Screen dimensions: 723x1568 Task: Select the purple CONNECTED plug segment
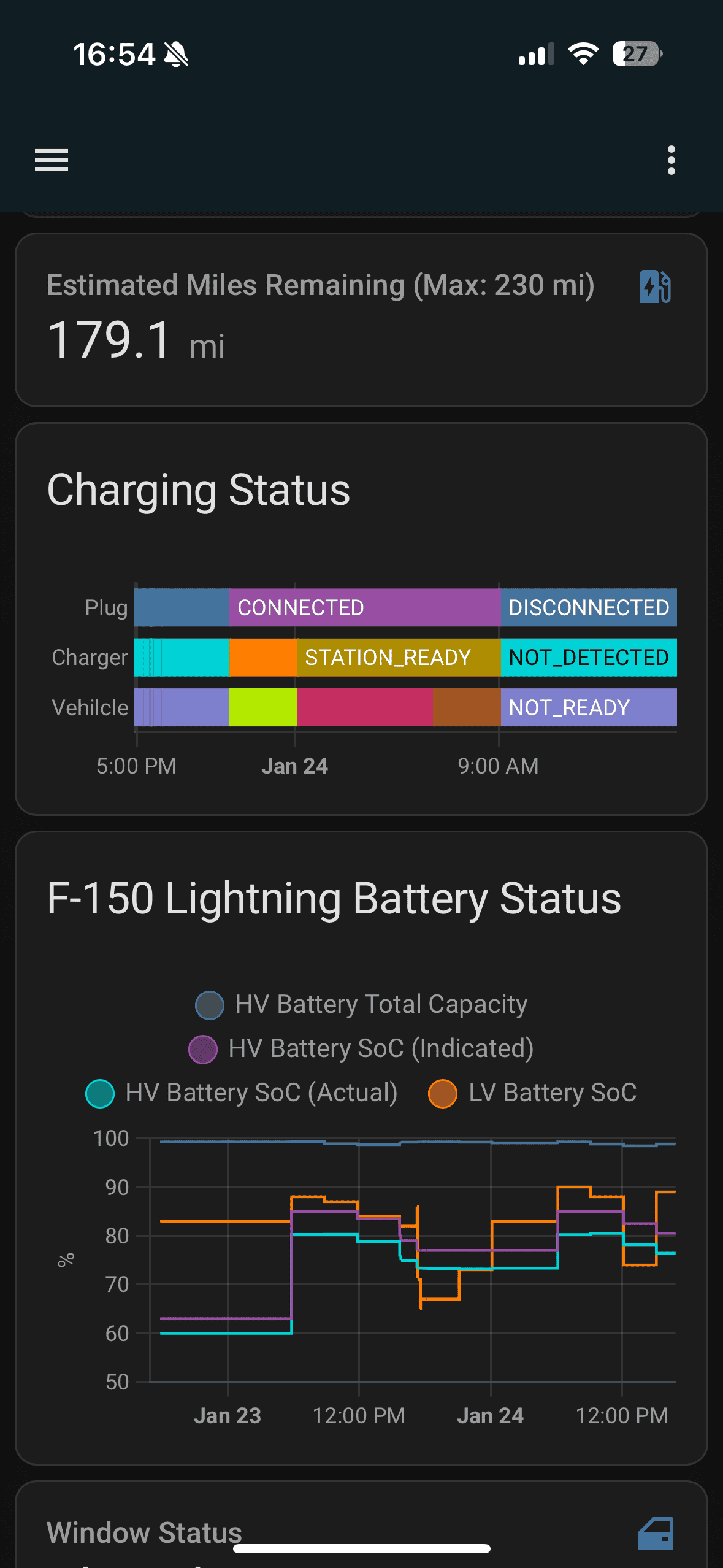point(364,607)
